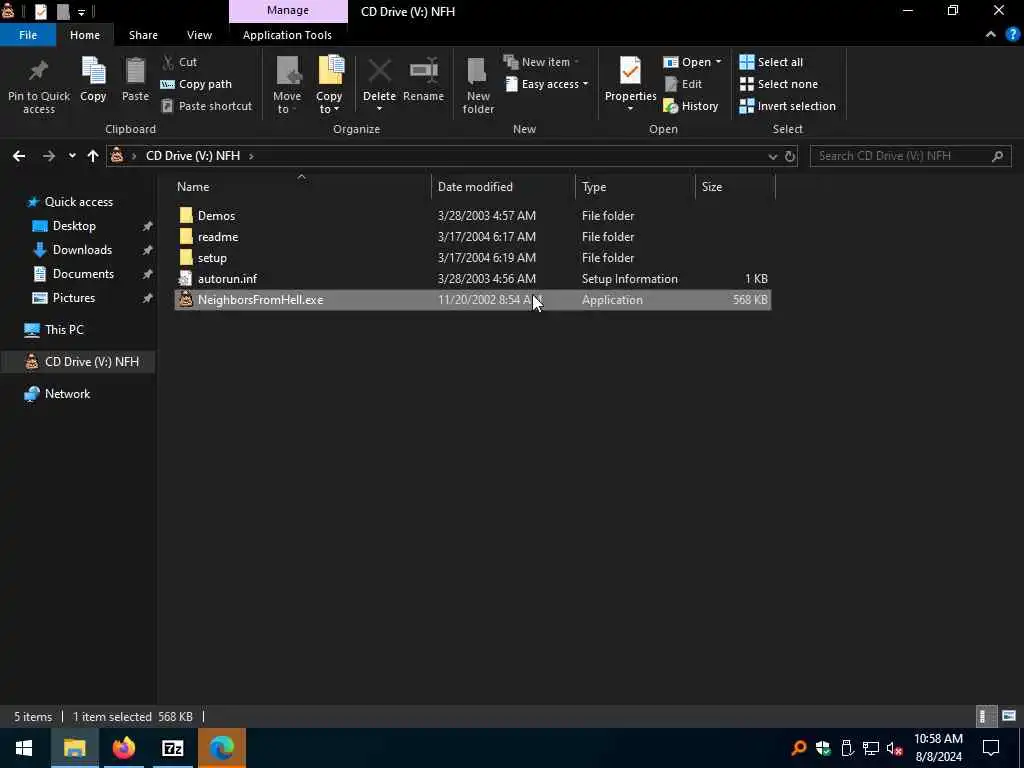Open Microsoft Edge from taskbar

coord(221,748)
